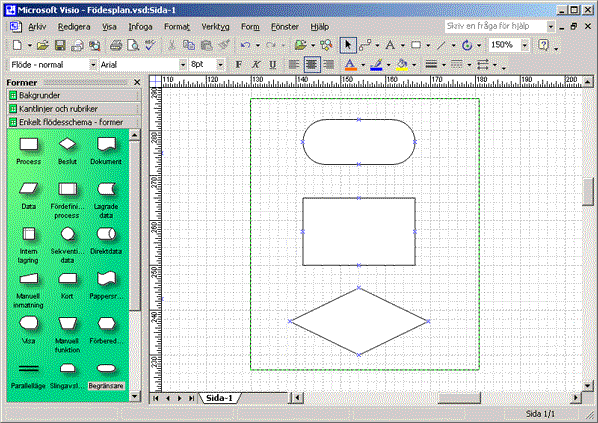
Task: Open the 8pt font size dropdown
Action: 220,65
